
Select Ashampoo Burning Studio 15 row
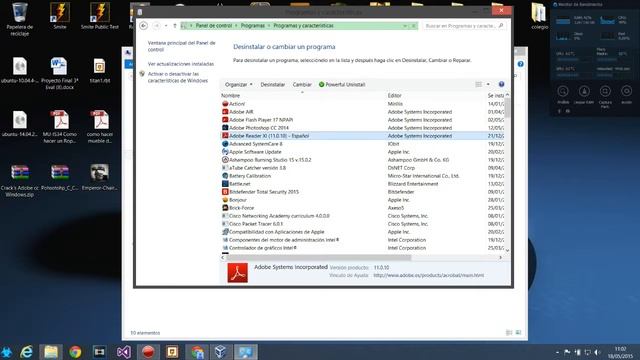(363, 160)
